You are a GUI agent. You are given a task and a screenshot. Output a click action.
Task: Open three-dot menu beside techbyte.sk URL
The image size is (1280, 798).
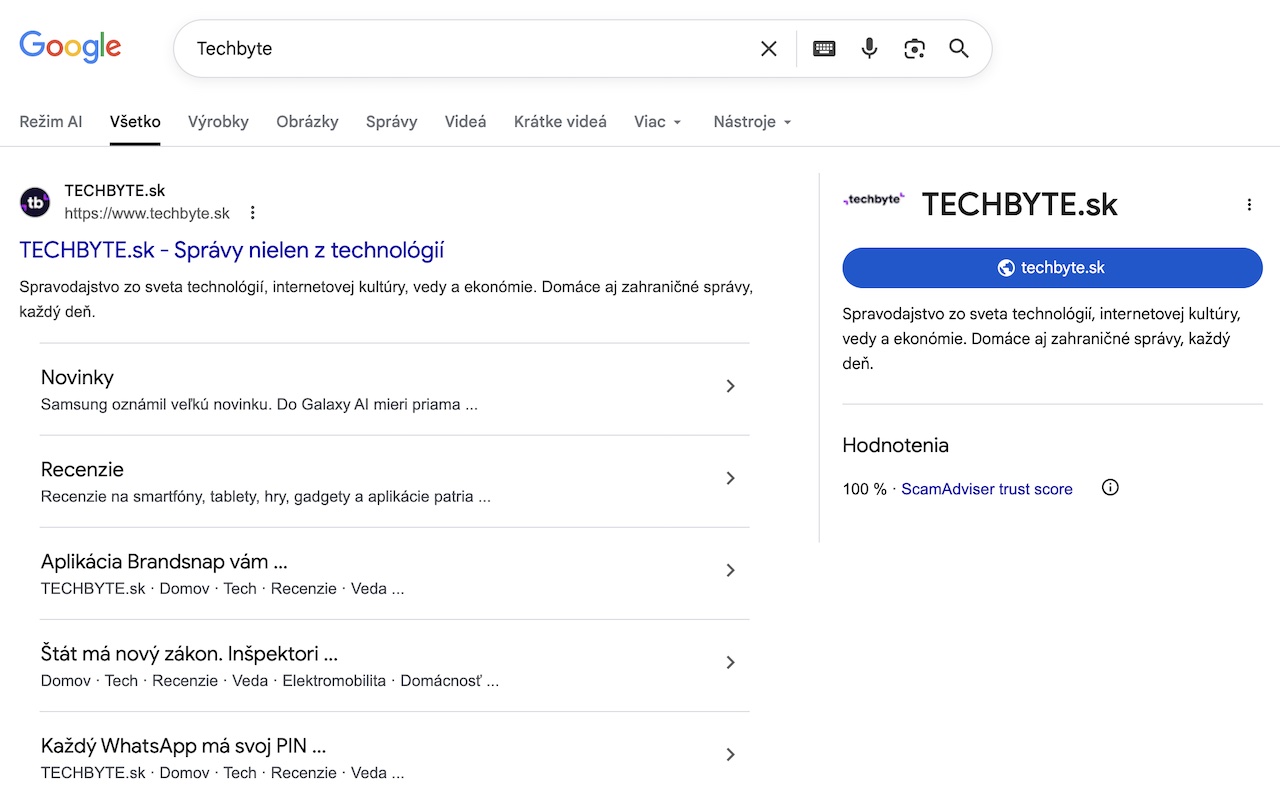click(x=253, y=213)
